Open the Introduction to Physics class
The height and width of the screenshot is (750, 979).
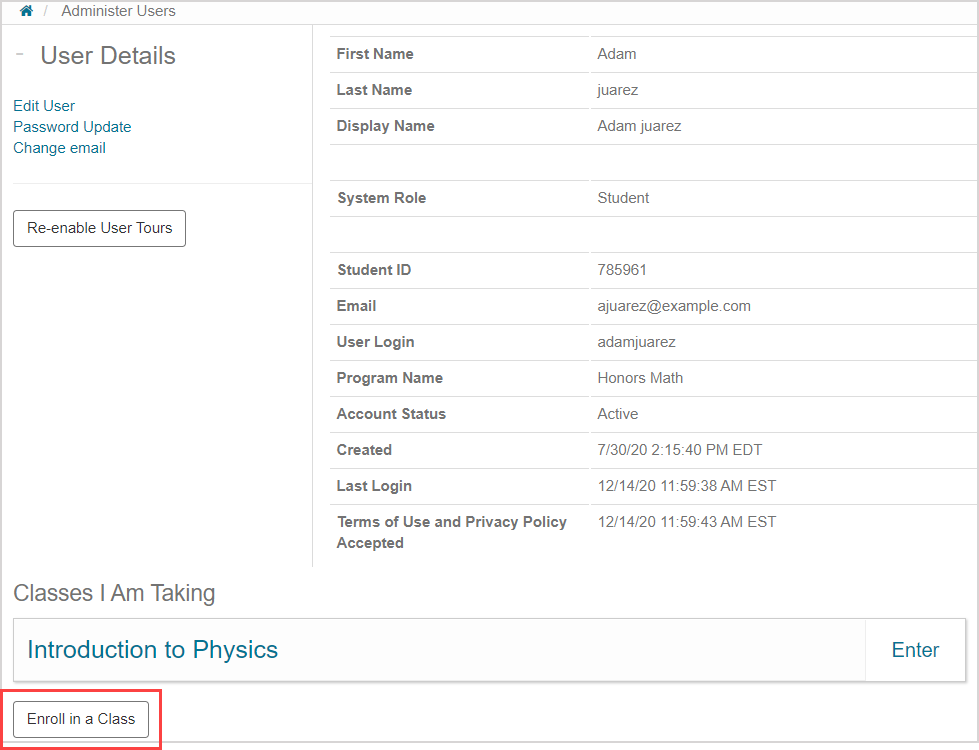pyautogui.click(x=152, y=650)
